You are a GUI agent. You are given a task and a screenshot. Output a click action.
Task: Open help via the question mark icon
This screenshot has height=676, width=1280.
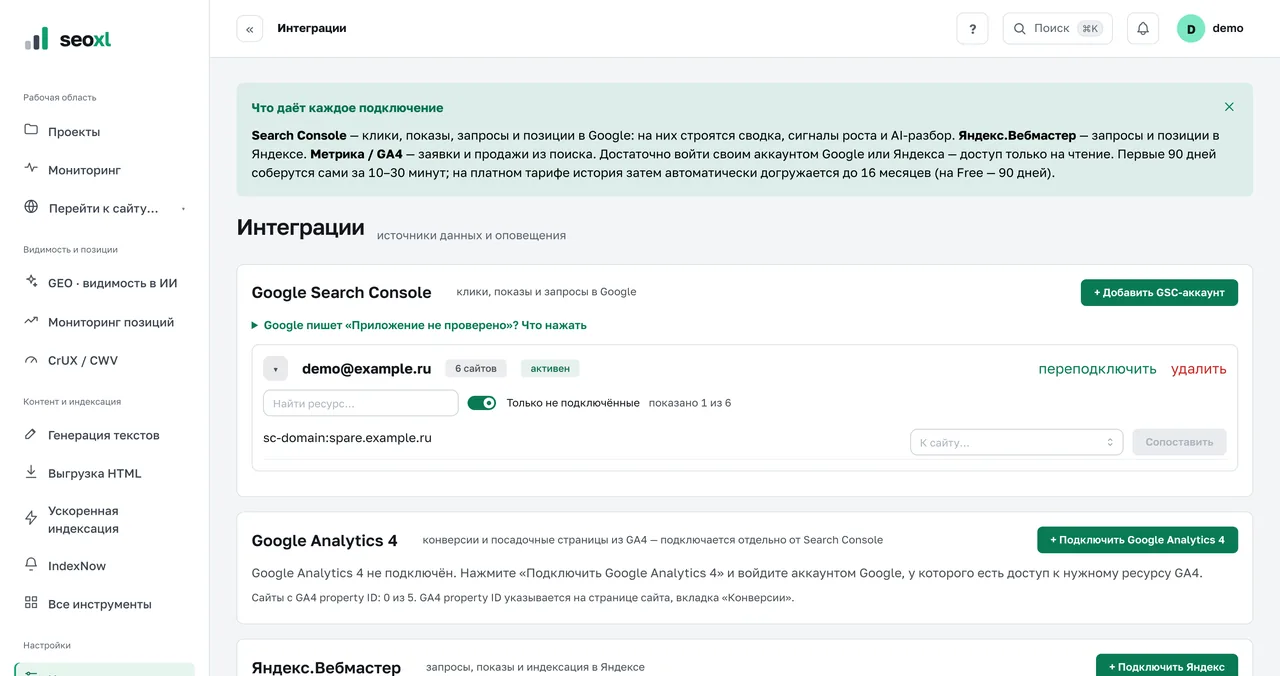coord(972,29)
